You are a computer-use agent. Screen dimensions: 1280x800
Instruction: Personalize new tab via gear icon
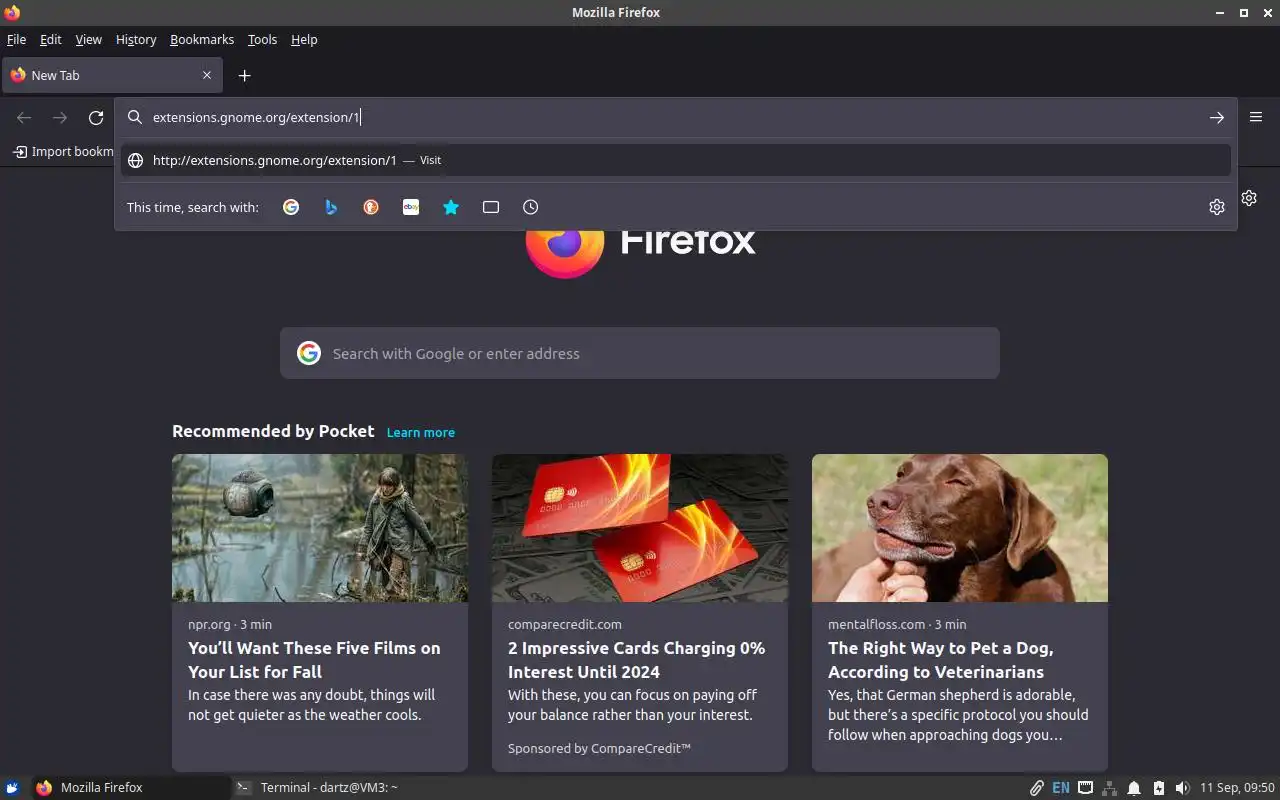pos(1249,198)
